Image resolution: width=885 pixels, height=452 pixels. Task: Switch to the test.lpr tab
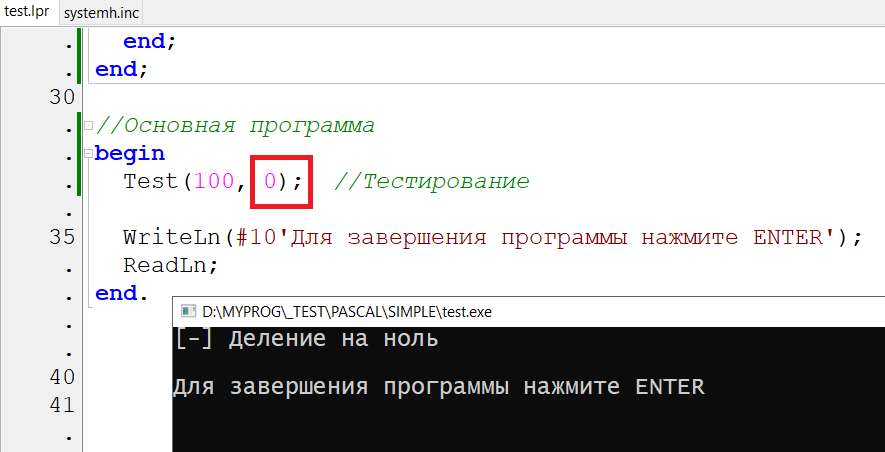click(29, 12)
